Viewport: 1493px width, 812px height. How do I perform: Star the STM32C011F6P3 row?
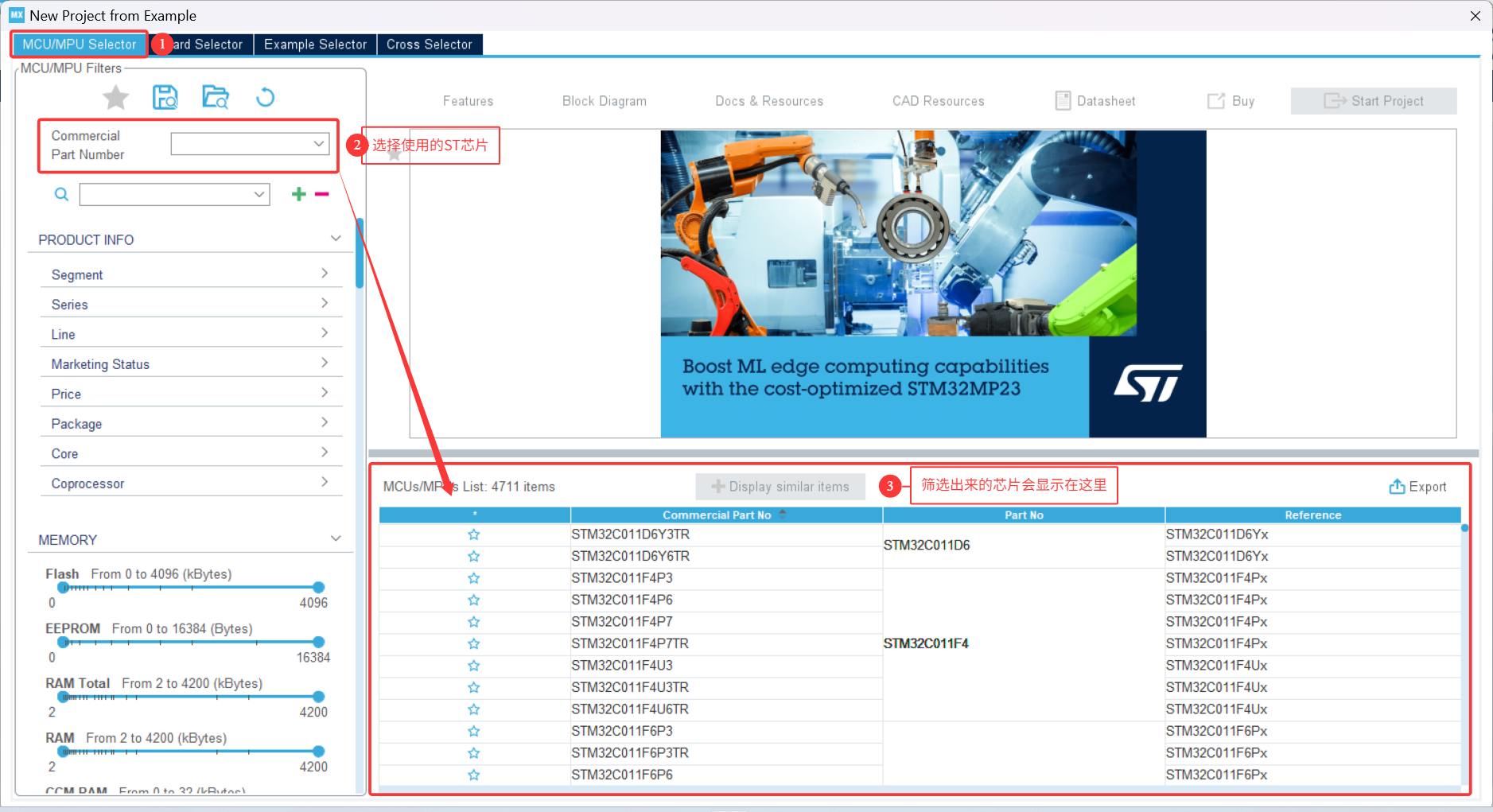point(474,731)
